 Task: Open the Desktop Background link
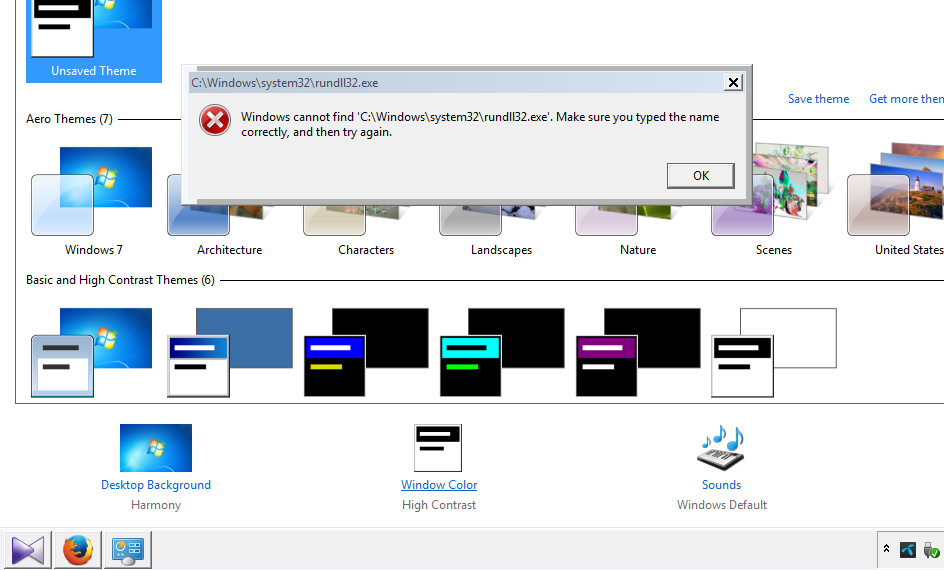(156, 485)
